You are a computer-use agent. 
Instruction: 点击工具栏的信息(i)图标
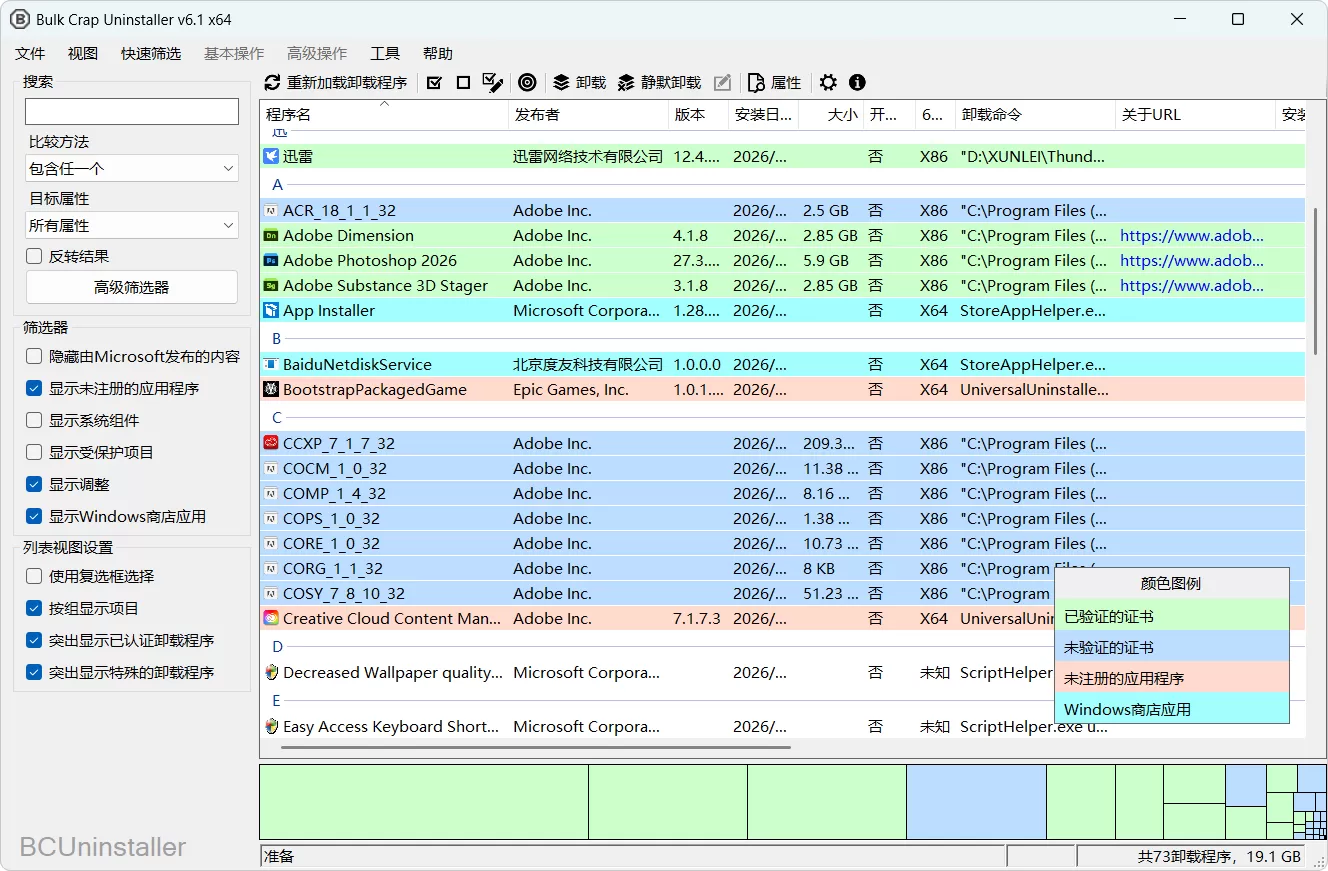[x=858, y=83]
